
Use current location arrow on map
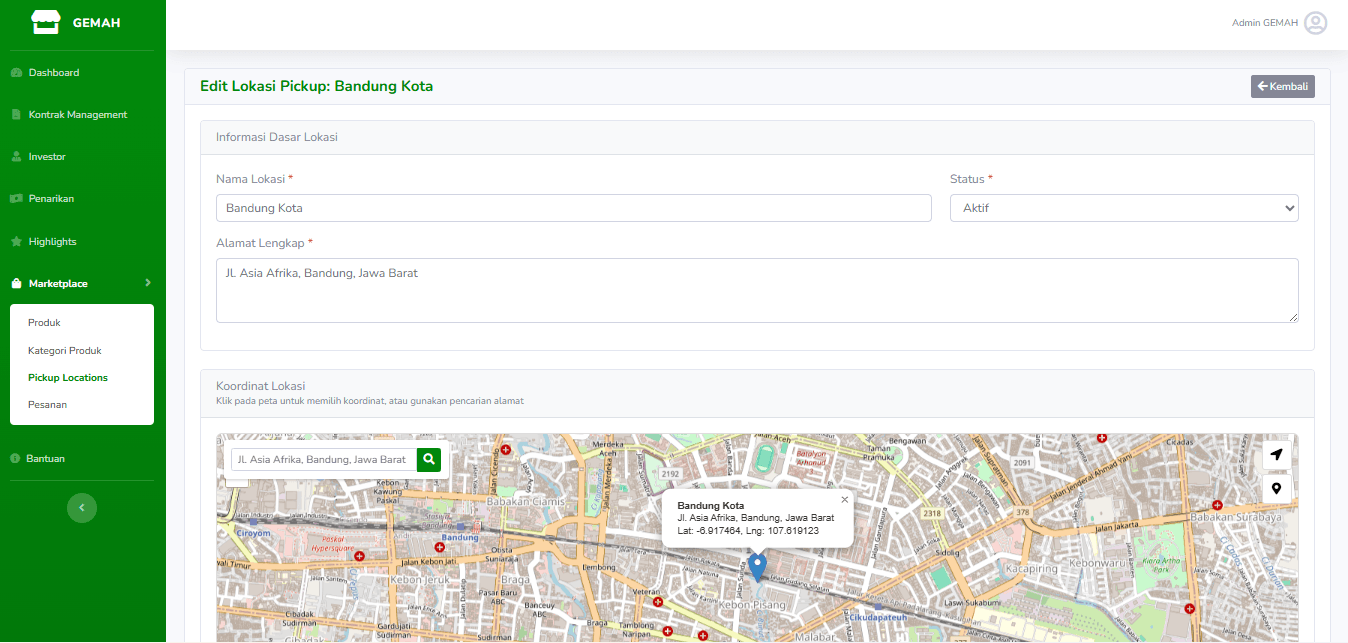(1276, 455)
